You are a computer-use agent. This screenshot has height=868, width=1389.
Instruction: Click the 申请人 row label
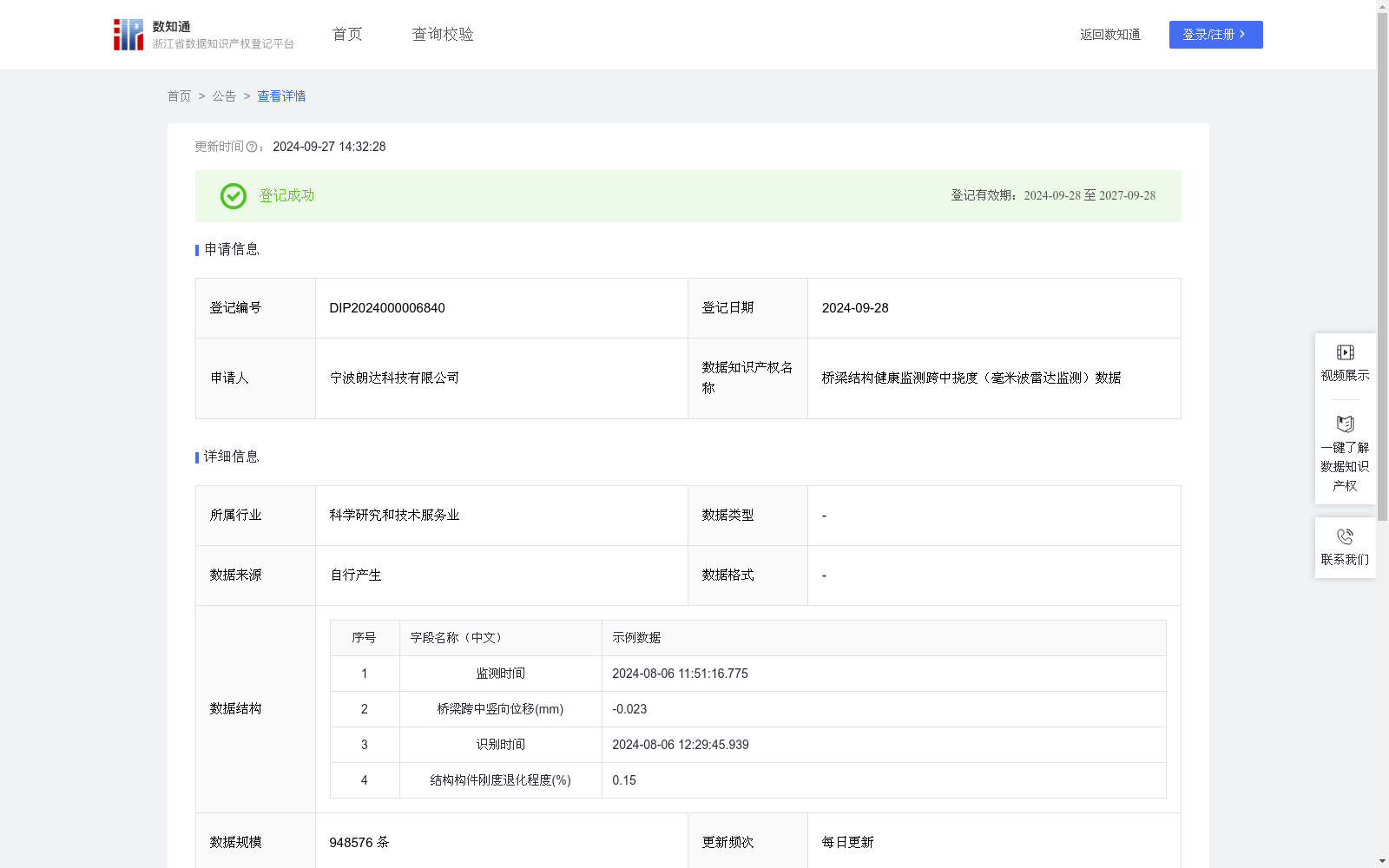click(229, 378)
